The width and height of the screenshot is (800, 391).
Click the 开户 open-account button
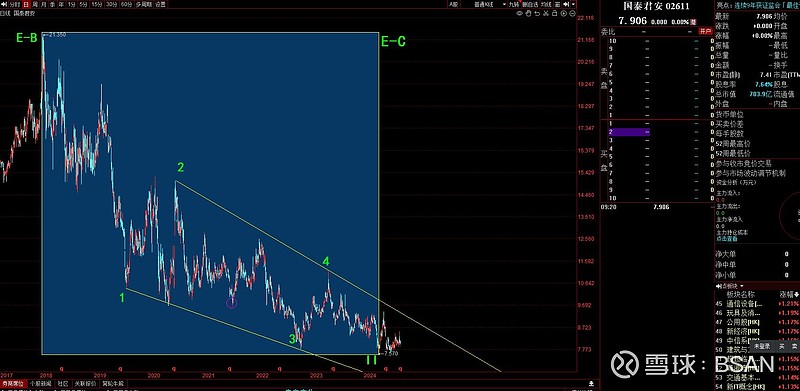[x=705, y=32]
